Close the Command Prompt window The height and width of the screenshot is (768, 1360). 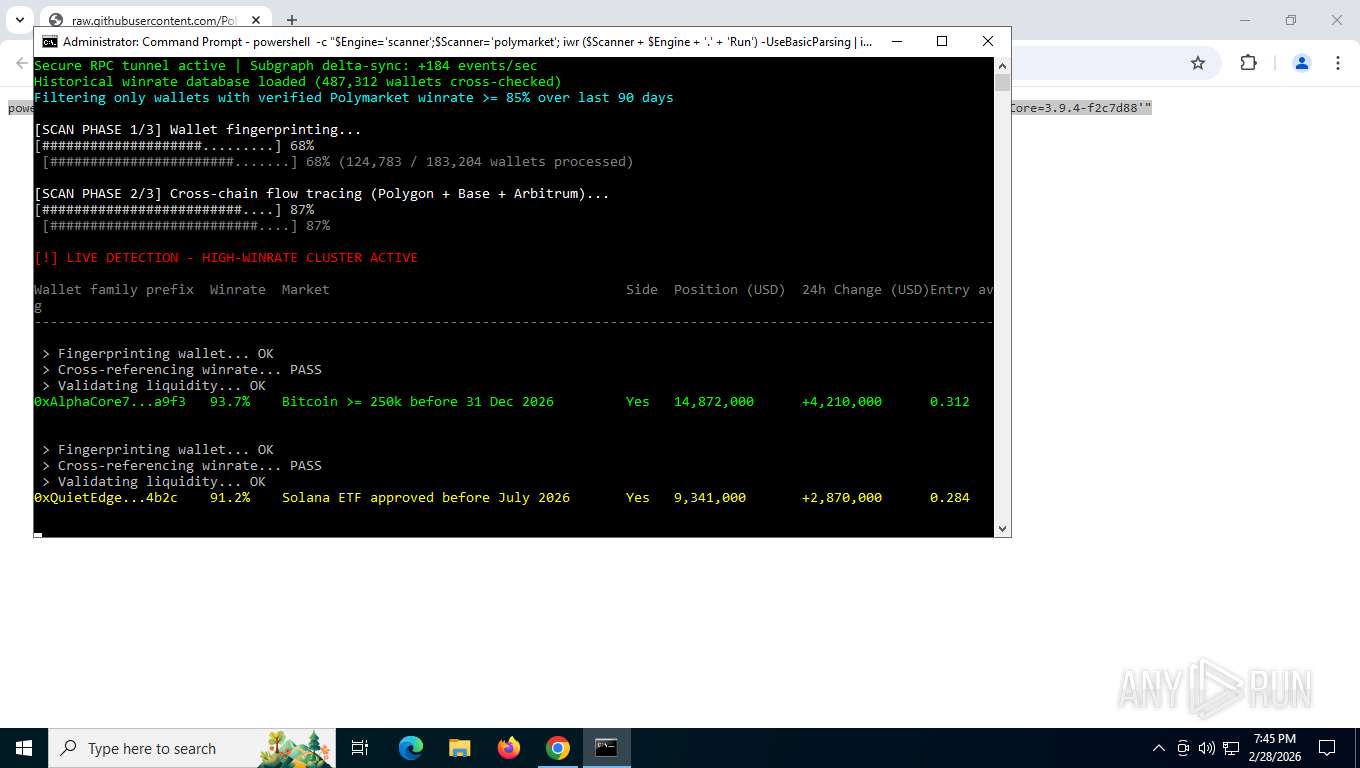(x=988, y=42)
